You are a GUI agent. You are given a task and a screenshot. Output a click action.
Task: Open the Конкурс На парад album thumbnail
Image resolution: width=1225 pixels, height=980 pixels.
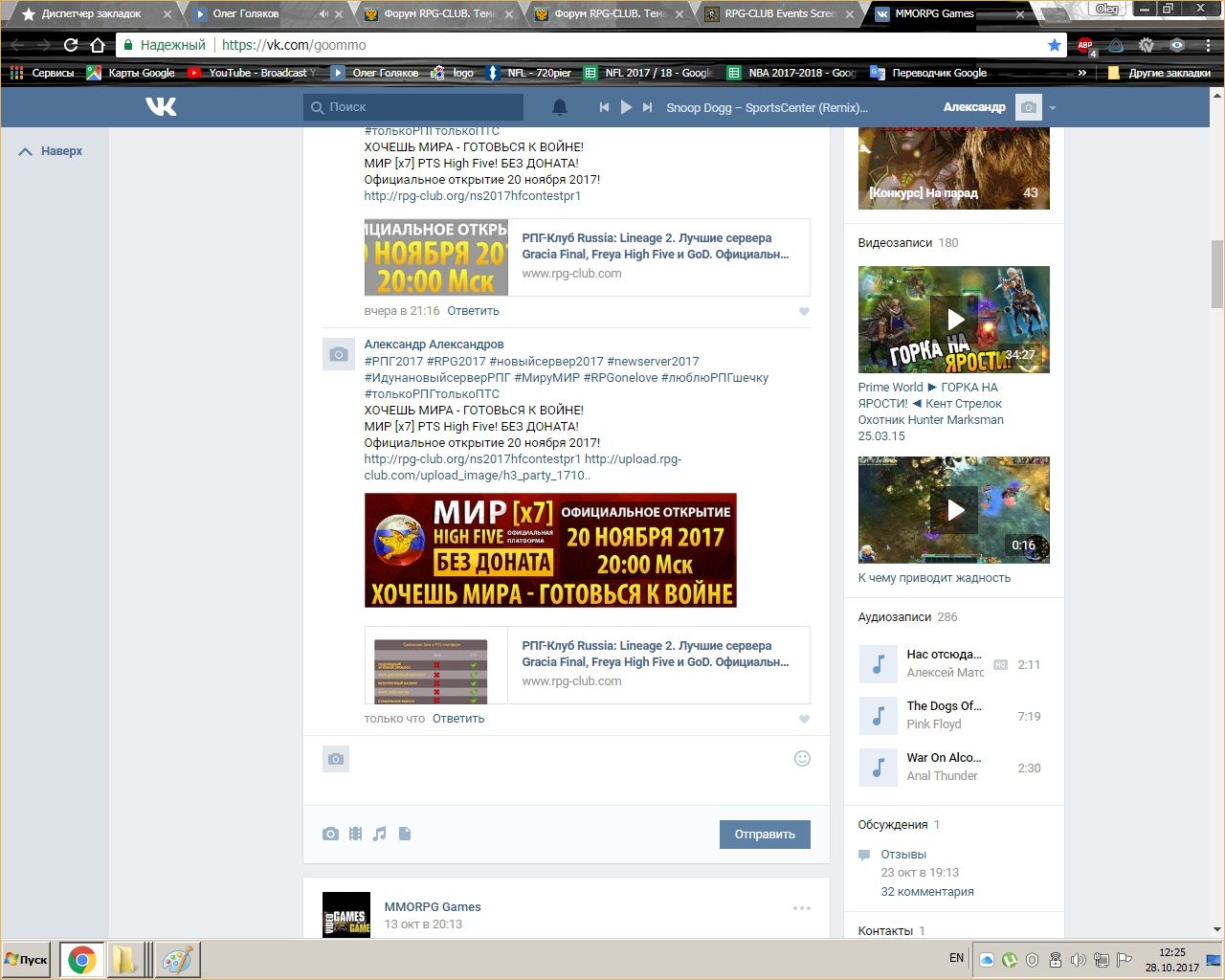click(x=954, y=168)
